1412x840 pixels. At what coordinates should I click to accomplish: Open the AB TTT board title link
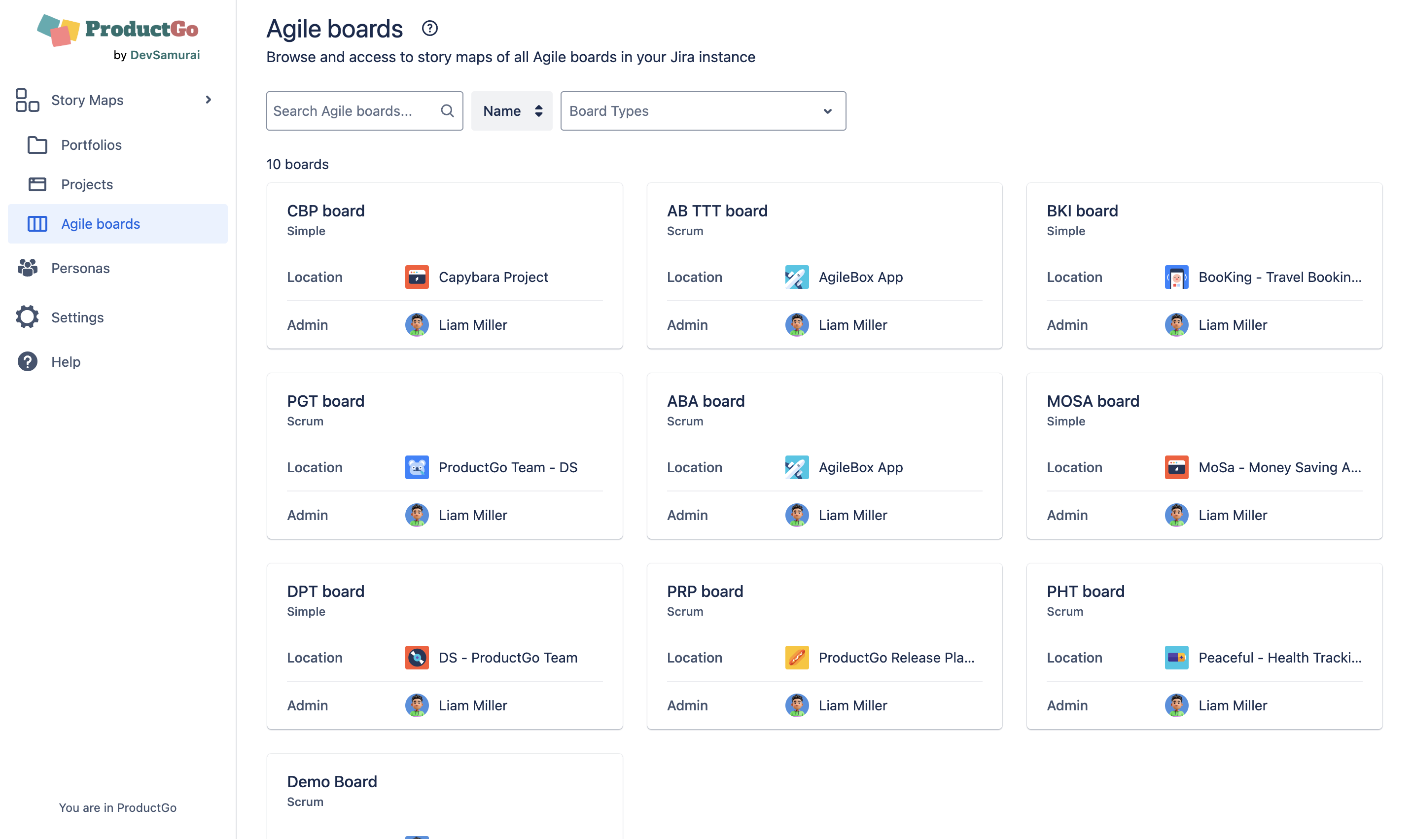716,211
